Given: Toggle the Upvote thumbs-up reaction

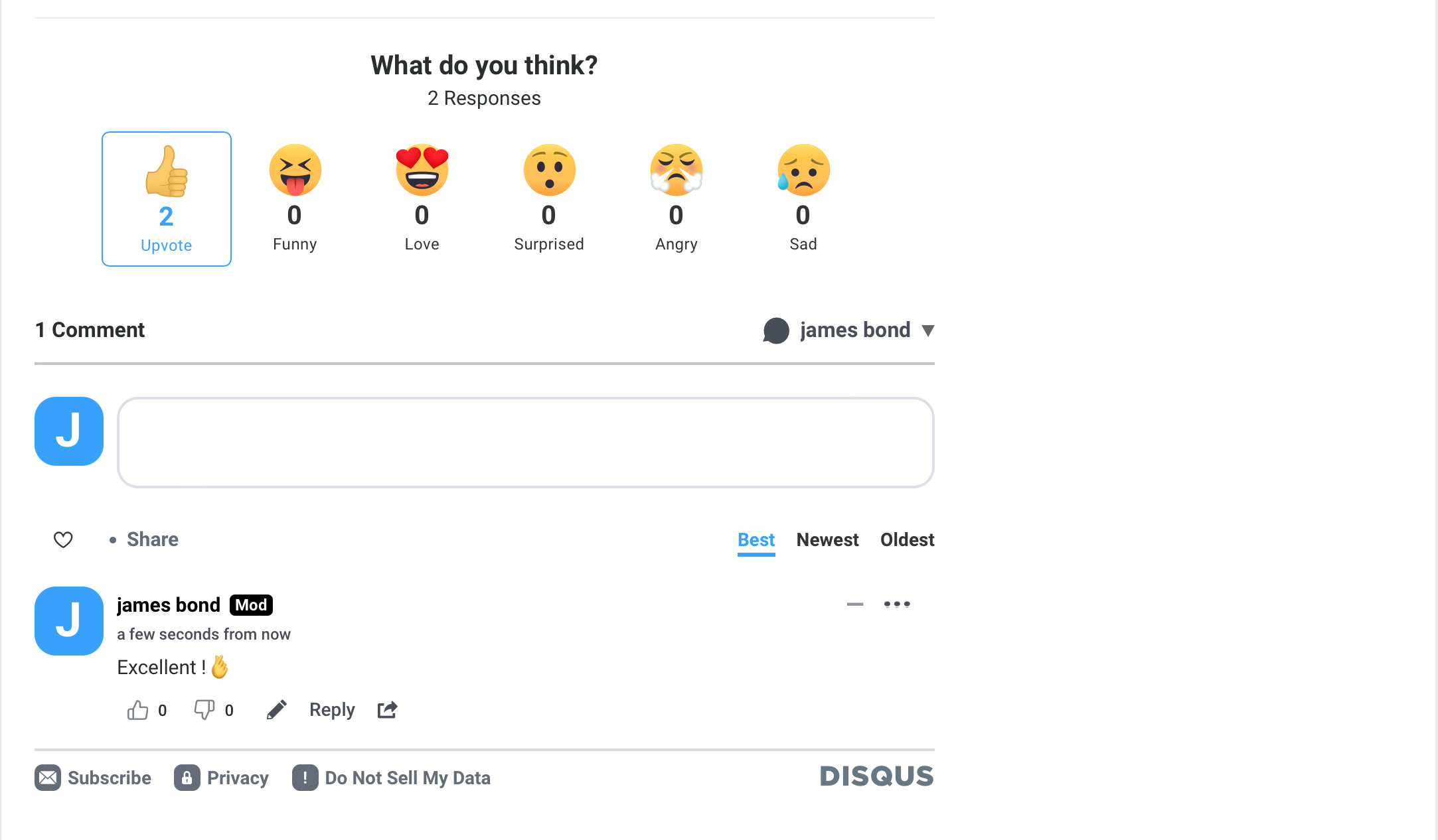Looking at the screenshot, I should [x=167, y=198].
